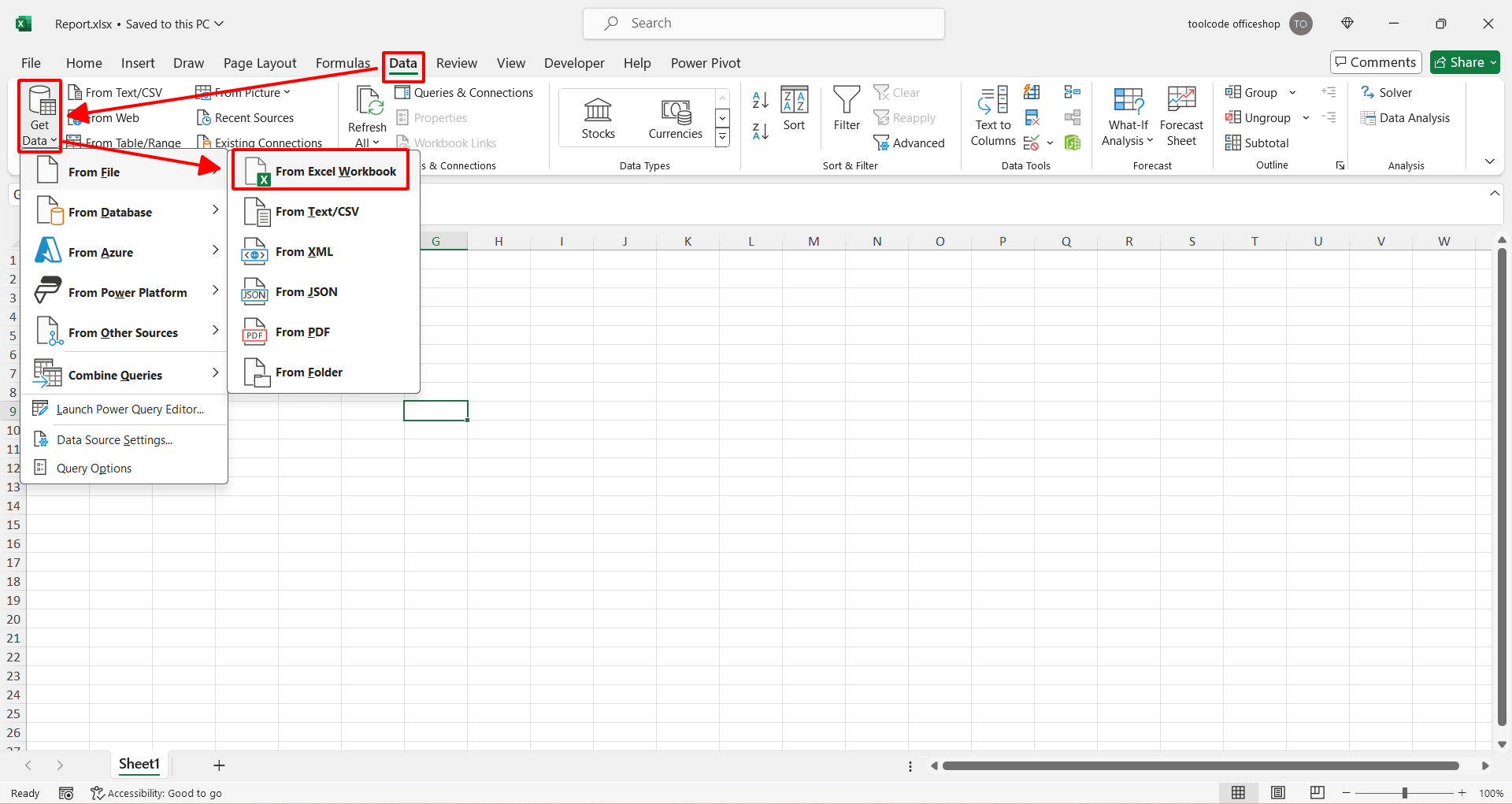
Task: Choose From Text/CSV in the submenu
Action: coord(324,212)
